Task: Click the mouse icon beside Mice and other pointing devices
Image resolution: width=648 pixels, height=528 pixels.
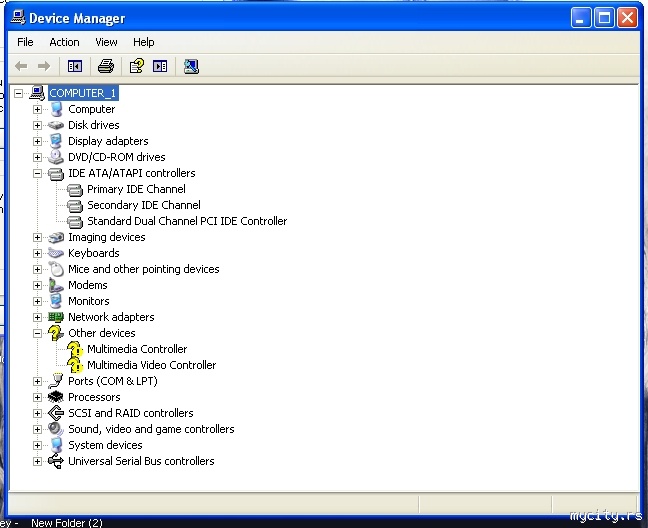Action: click(56, 269)
